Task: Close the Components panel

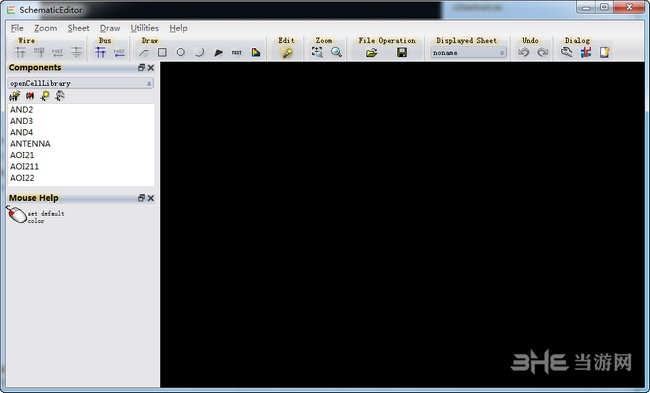Action: [151, 68]
